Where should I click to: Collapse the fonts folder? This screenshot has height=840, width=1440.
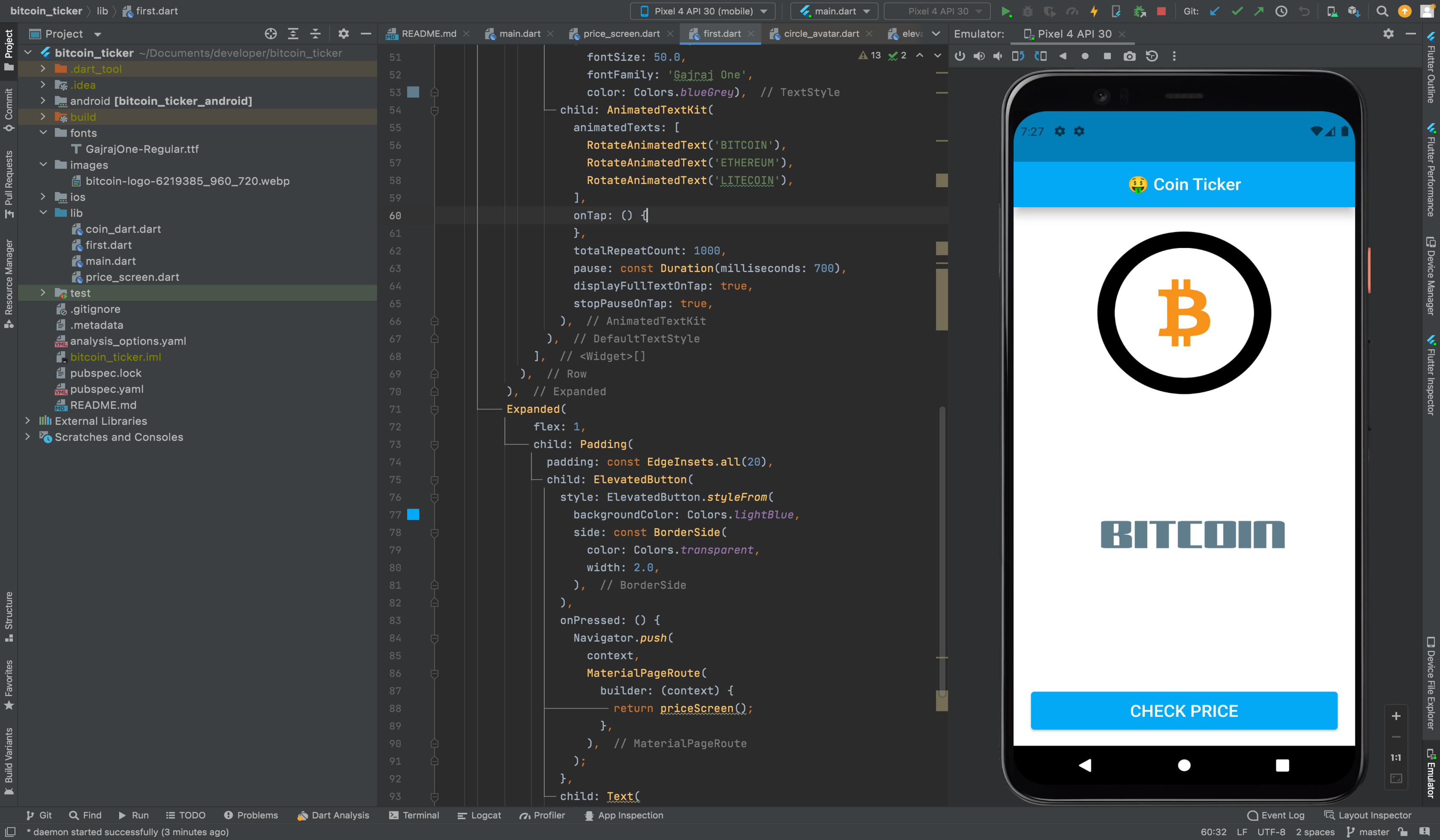43,132
